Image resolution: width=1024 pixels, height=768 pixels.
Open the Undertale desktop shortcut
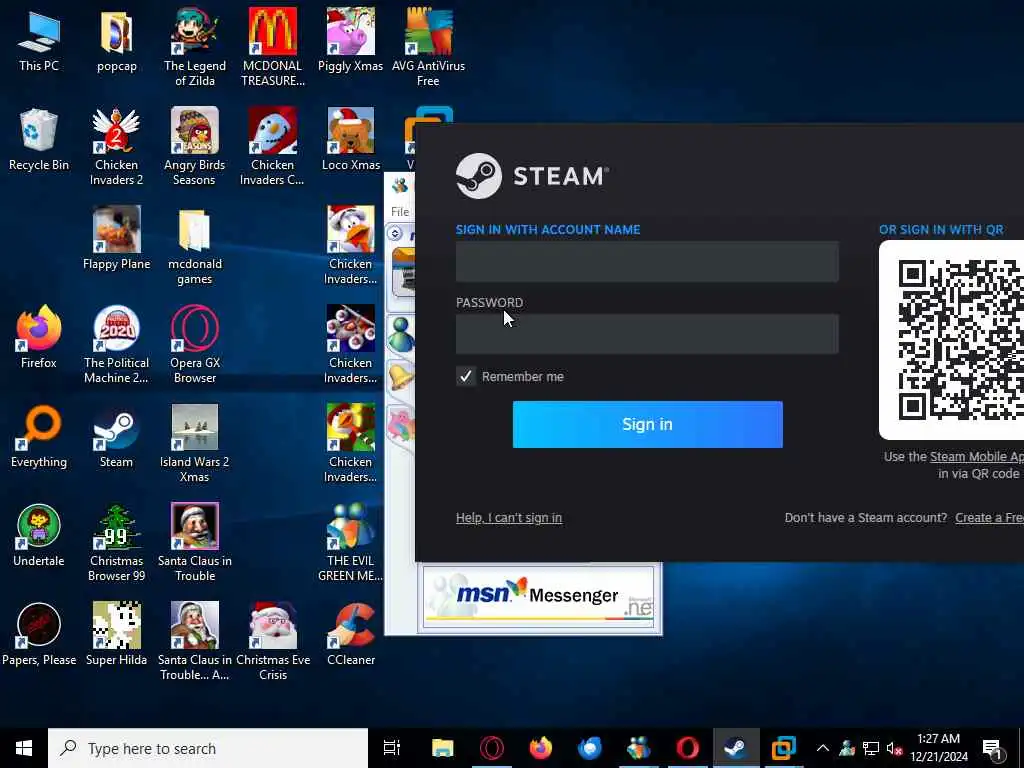(39, 536)
